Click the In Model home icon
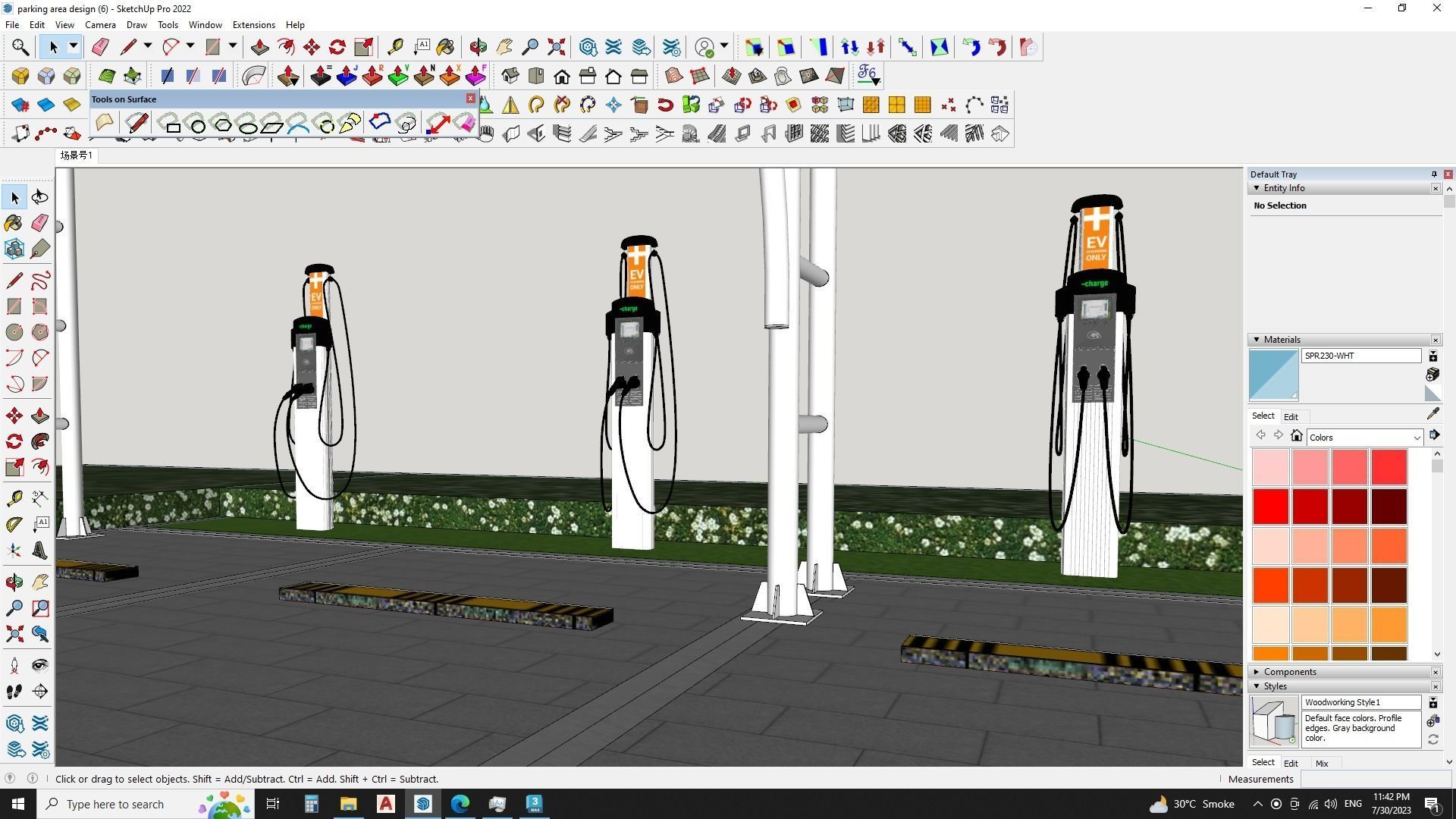1456x819 pixels. click(1297, 436)
